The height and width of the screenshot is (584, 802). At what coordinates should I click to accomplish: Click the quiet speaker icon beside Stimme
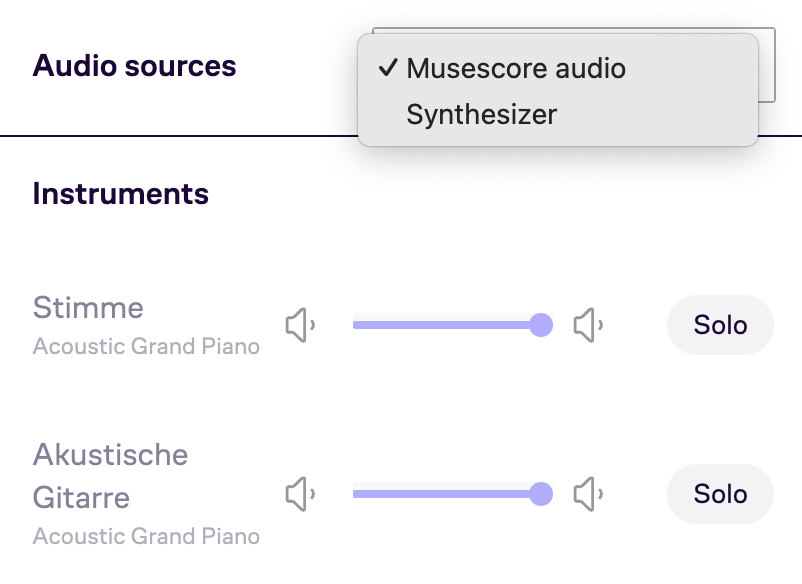tap(300, 325)
